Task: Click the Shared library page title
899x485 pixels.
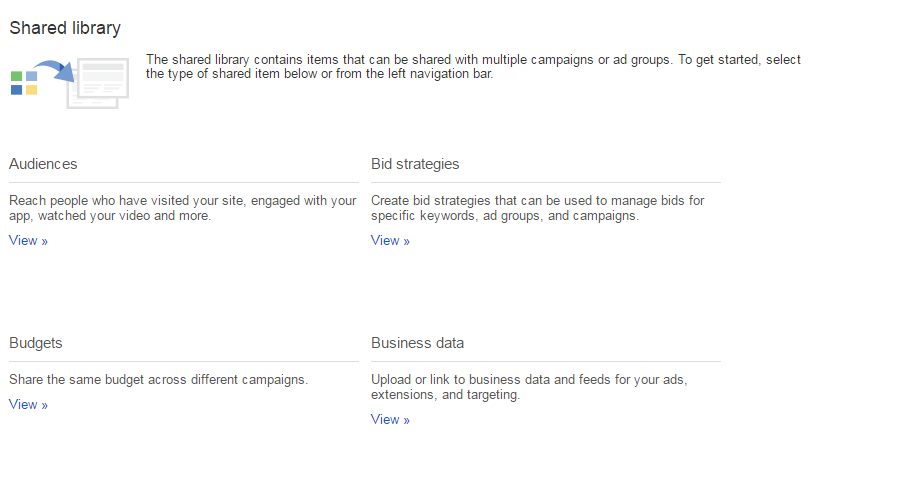Action: tap(65, 28)
